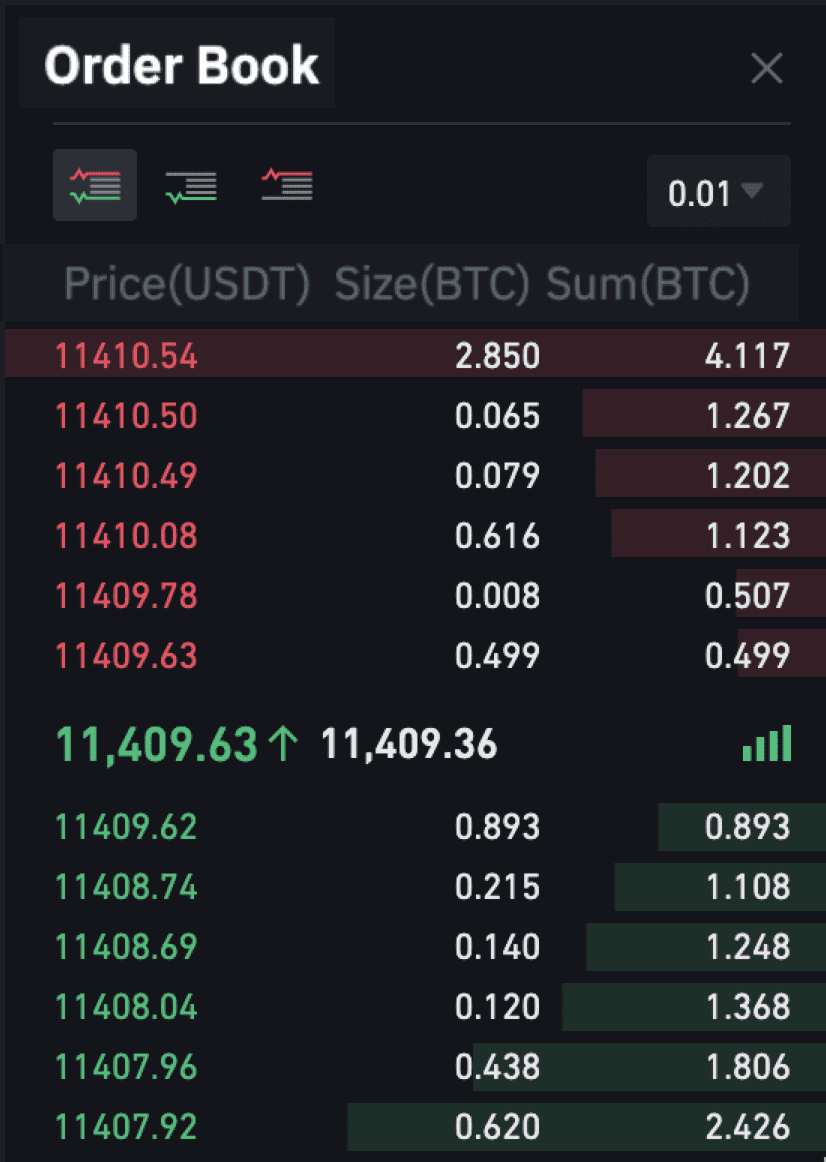Click the Size(BTC) column header
826x1162 pixels.
pyautogui.click(x=433, y=283)
